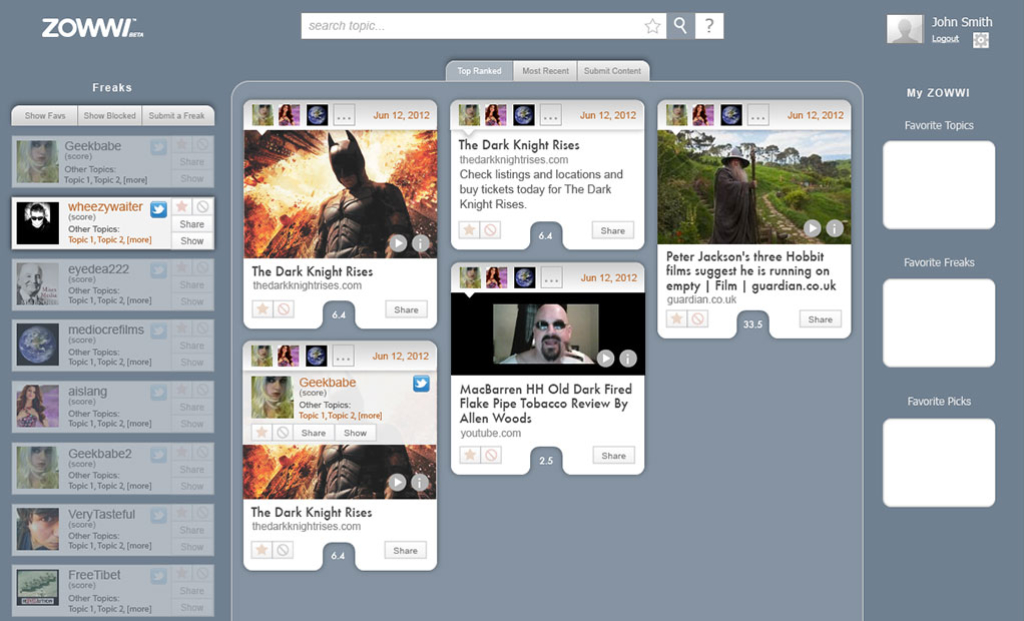
Task: Open the Submit a Freak tab
Action: pyautogui.click(x=177, y=116)
